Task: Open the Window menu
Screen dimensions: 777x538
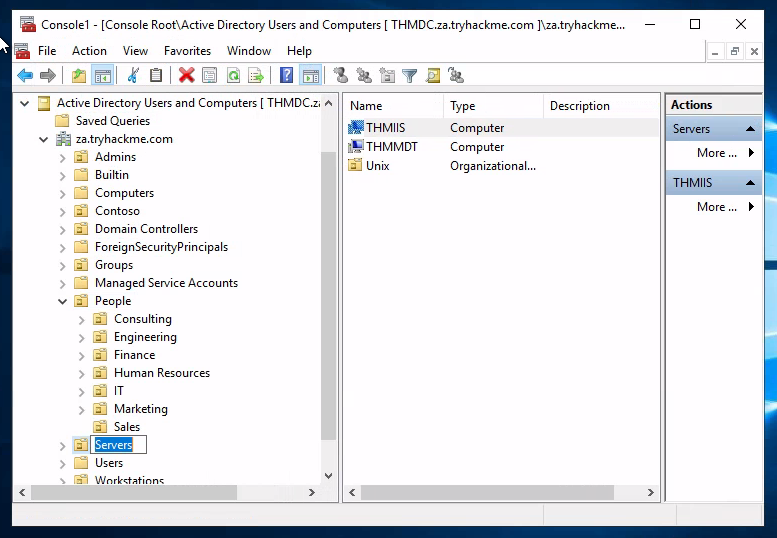Action: point(249,51)
